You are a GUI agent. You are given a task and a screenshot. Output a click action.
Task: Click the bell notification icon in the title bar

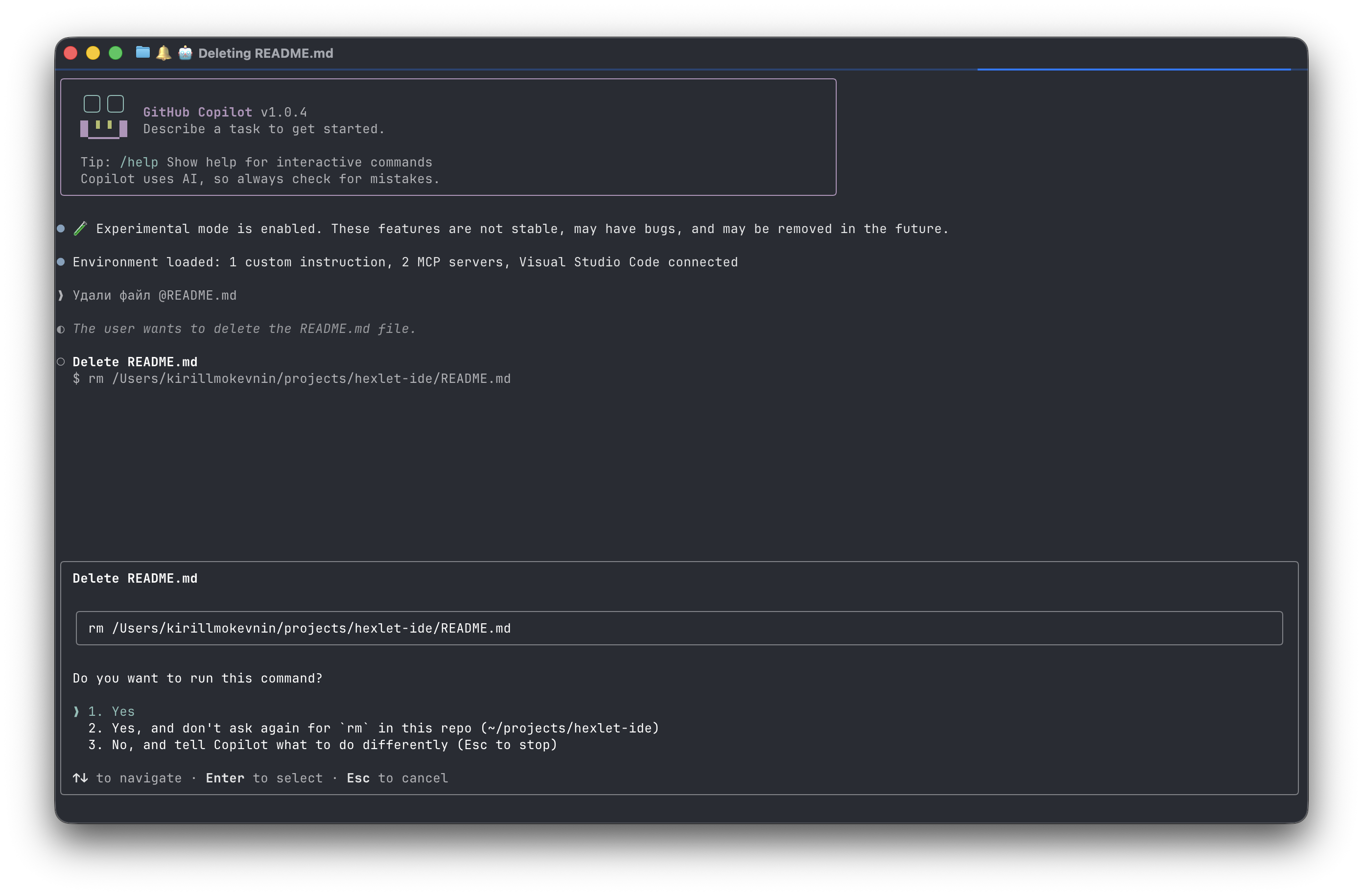coord(164,53)
